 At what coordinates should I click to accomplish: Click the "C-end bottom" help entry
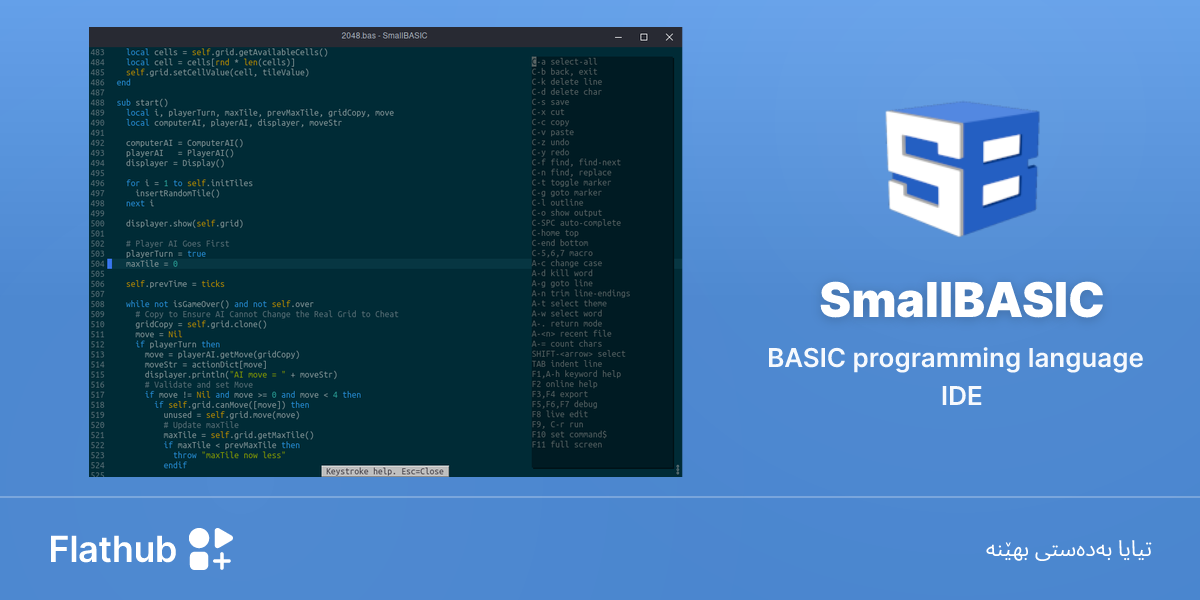pyautogui.click(x=560, y=243)
